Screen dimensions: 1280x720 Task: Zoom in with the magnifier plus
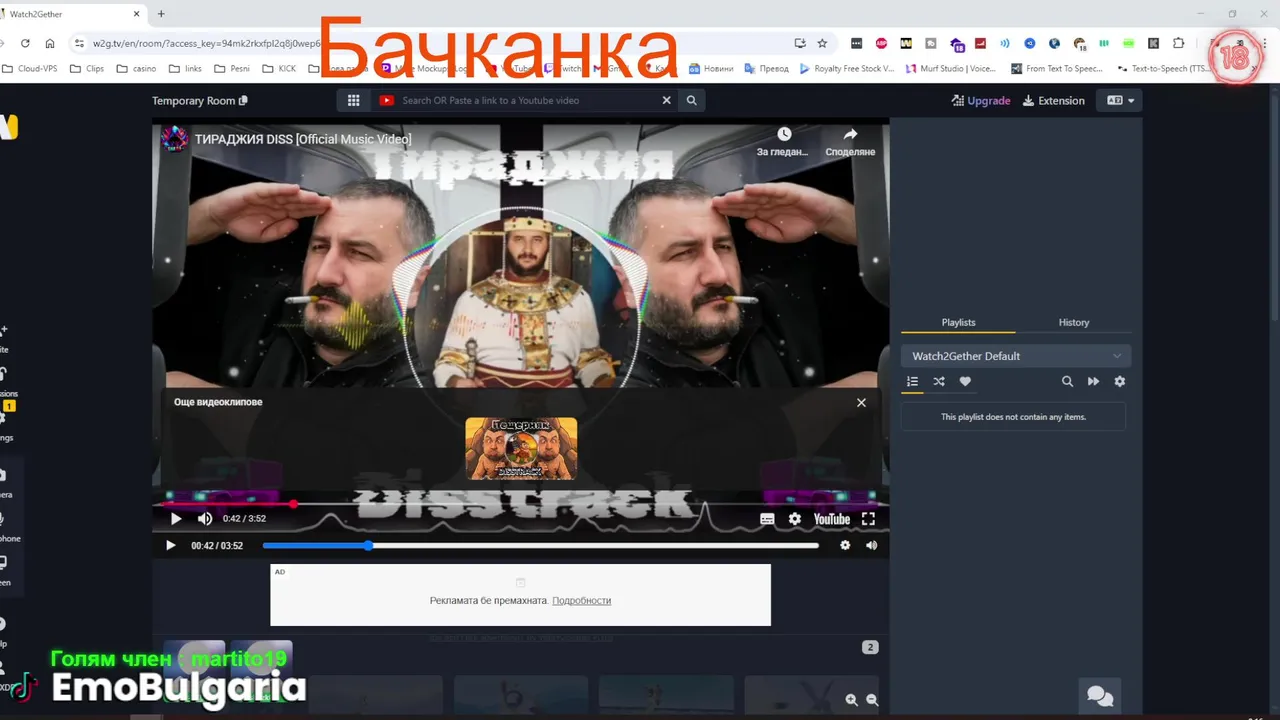click(x=851, y=701)
